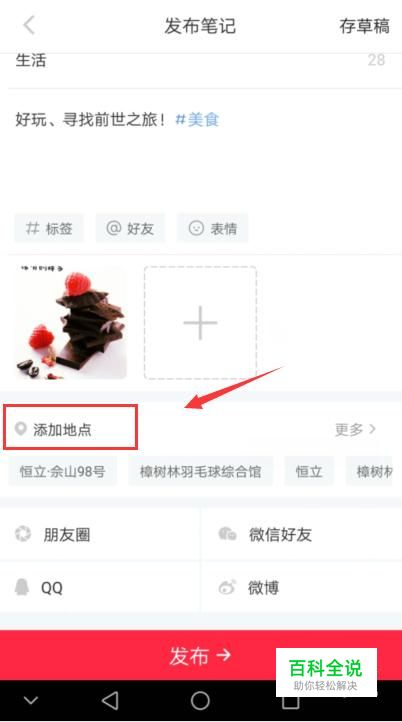The height and width of the screenshot is (722, 402).
Task: Mention someone with @ 好友
Action: 130,228
